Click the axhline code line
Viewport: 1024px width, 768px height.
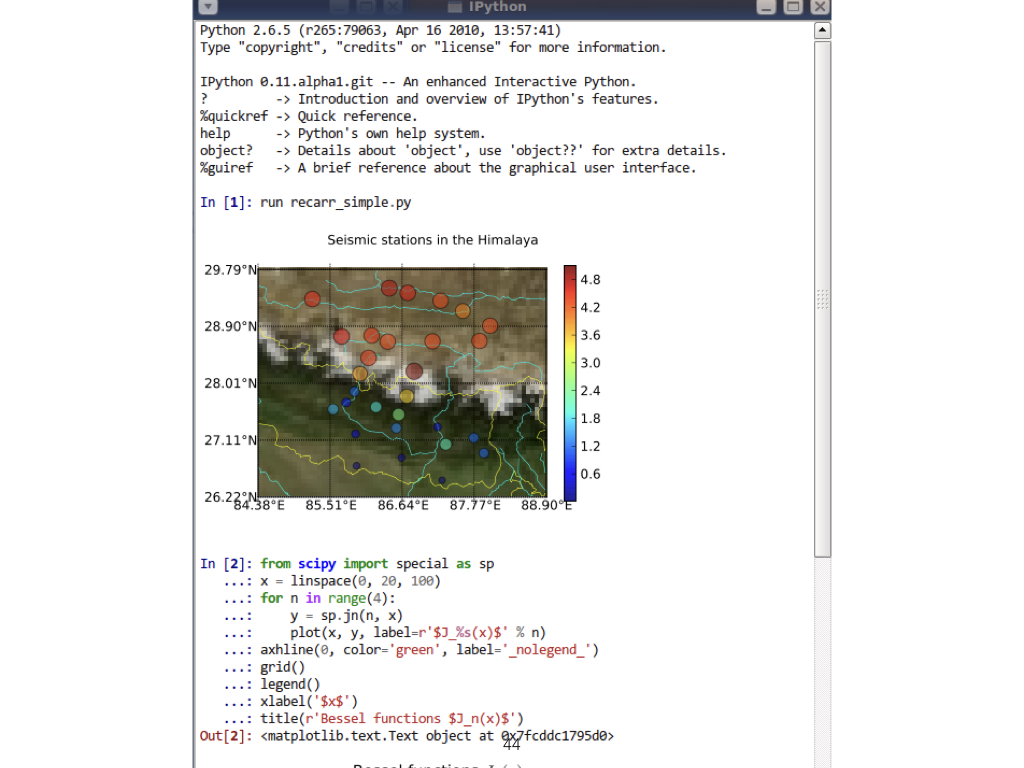pyautogui.click(x=428, y=650)
